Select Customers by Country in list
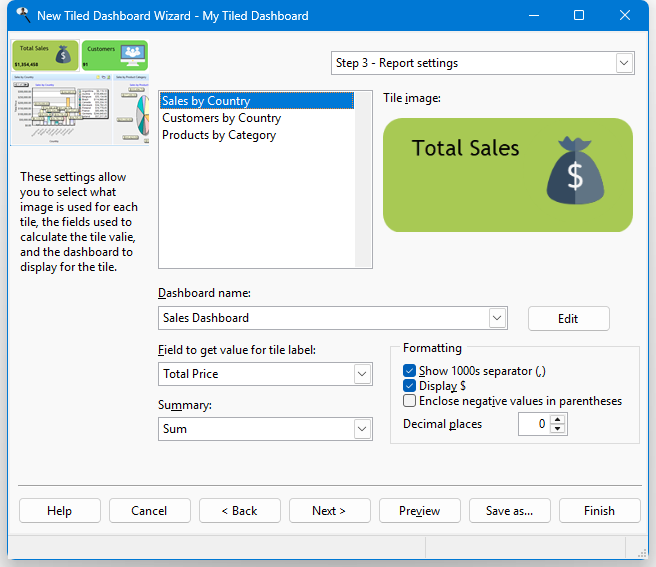Image resolution: width=656 pixels, height=567 pixels. click(221, 118)
